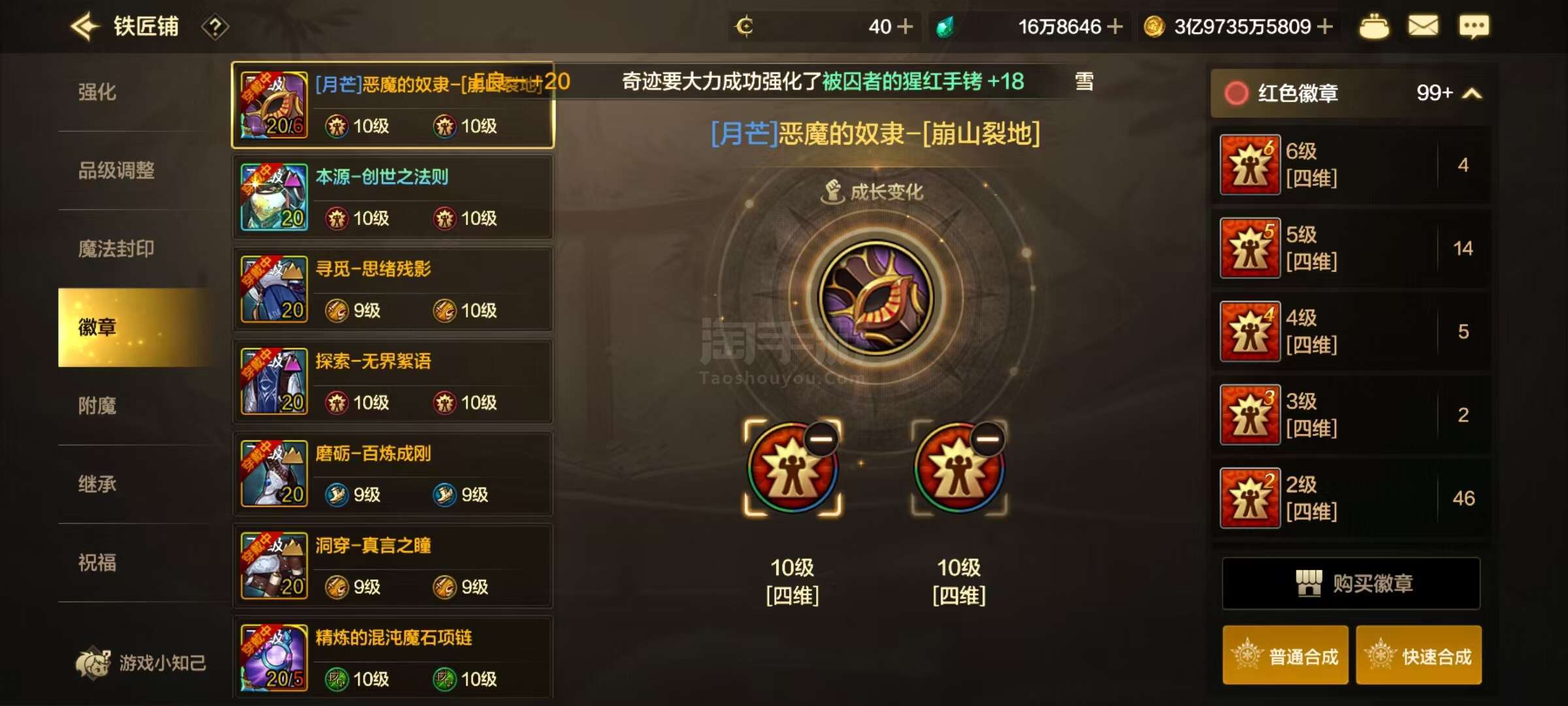The width and height of the screenshot is (1568, 706).
Task: Open the coin purse icon
Action: point(1374,26)
